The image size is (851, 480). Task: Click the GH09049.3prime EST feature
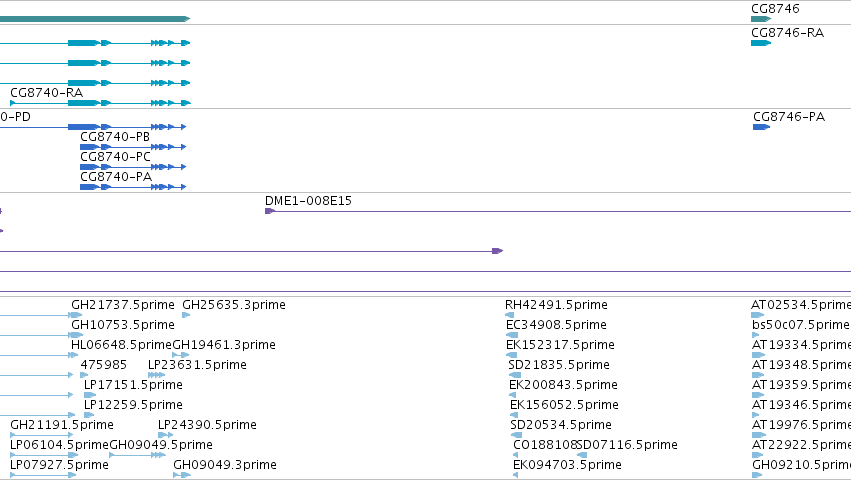(x=182, y=475)
